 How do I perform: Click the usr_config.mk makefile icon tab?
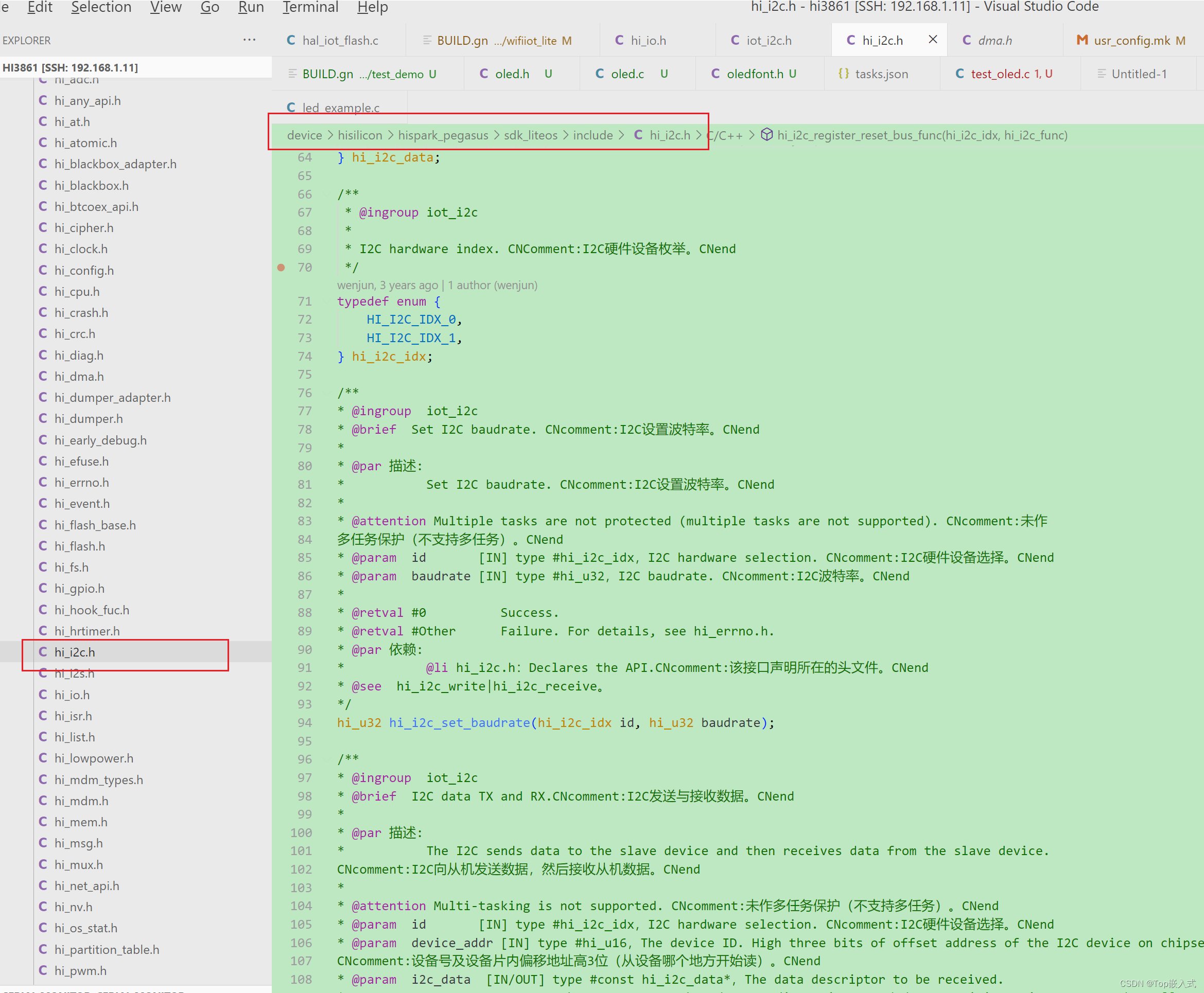point(1081,40)
